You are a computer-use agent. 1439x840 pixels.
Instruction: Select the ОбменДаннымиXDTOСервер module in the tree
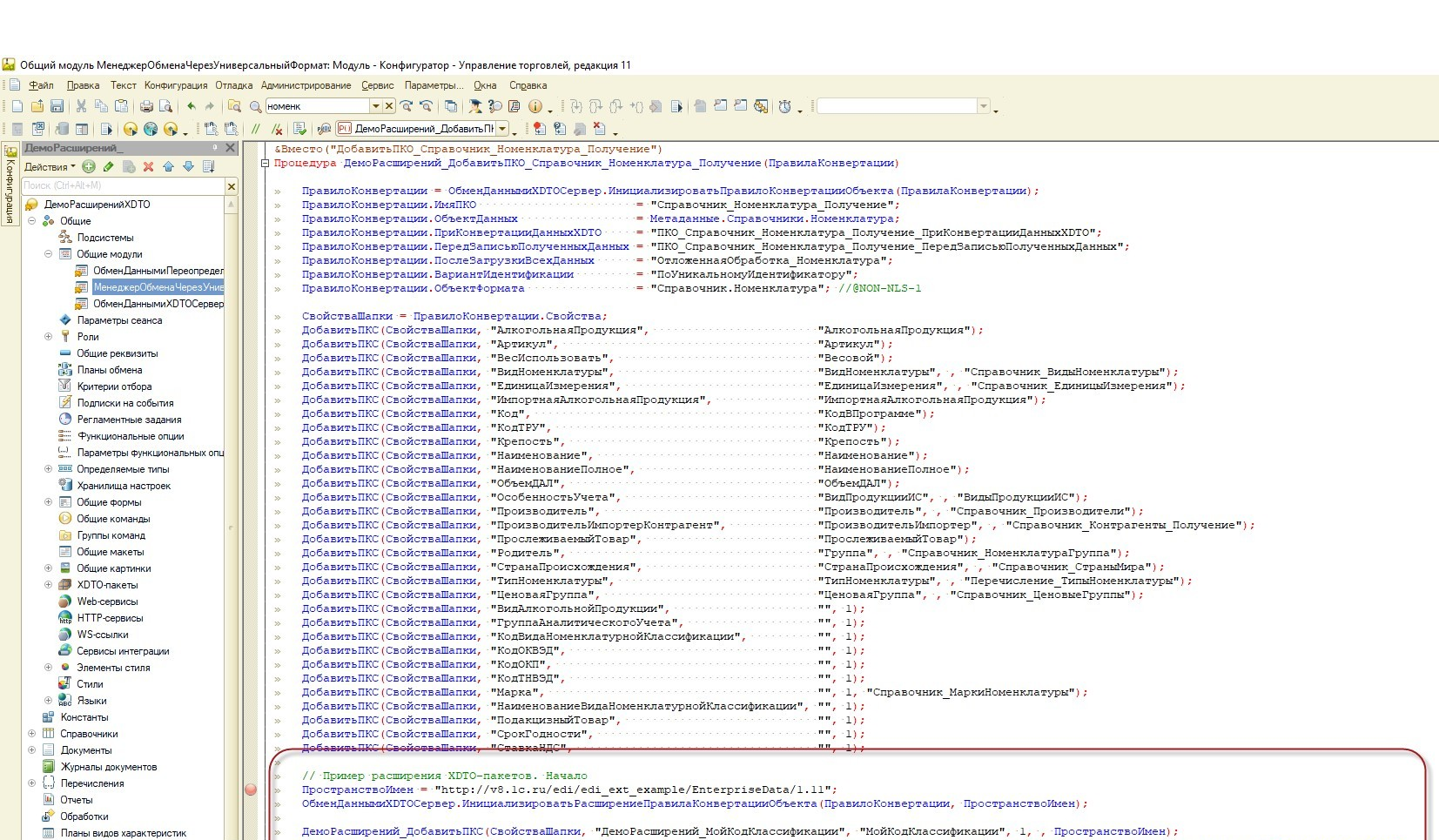point(158,304)
